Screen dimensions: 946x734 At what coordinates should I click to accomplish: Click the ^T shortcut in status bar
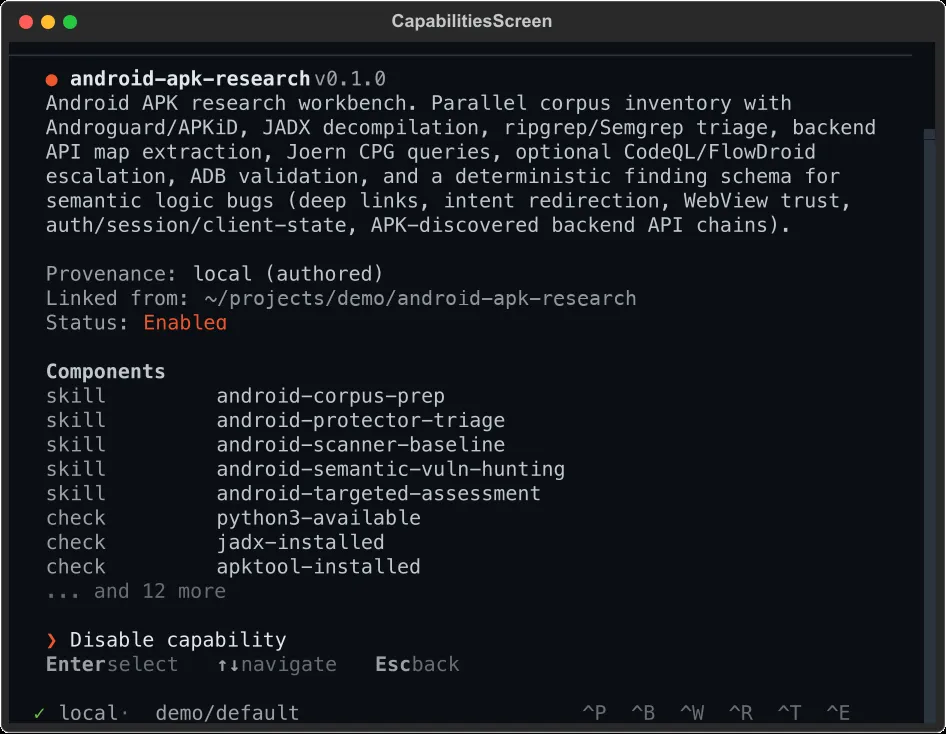pos(789,713)
